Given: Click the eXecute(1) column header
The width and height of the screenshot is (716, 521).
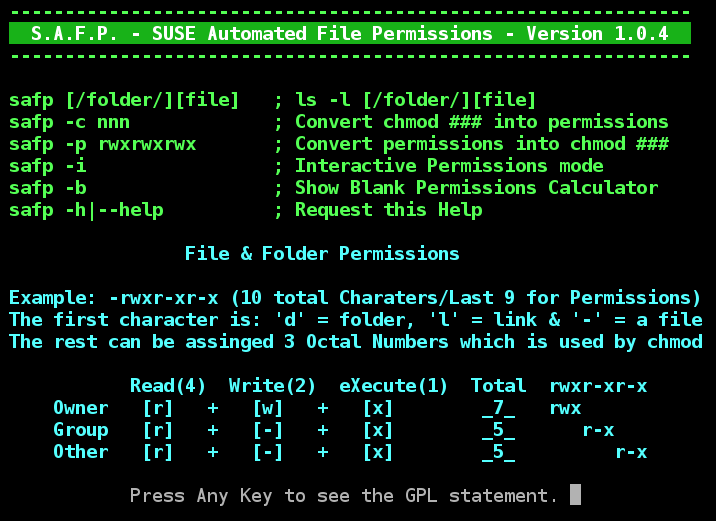Looking at the screenshot, I should [x=394, y=386].
